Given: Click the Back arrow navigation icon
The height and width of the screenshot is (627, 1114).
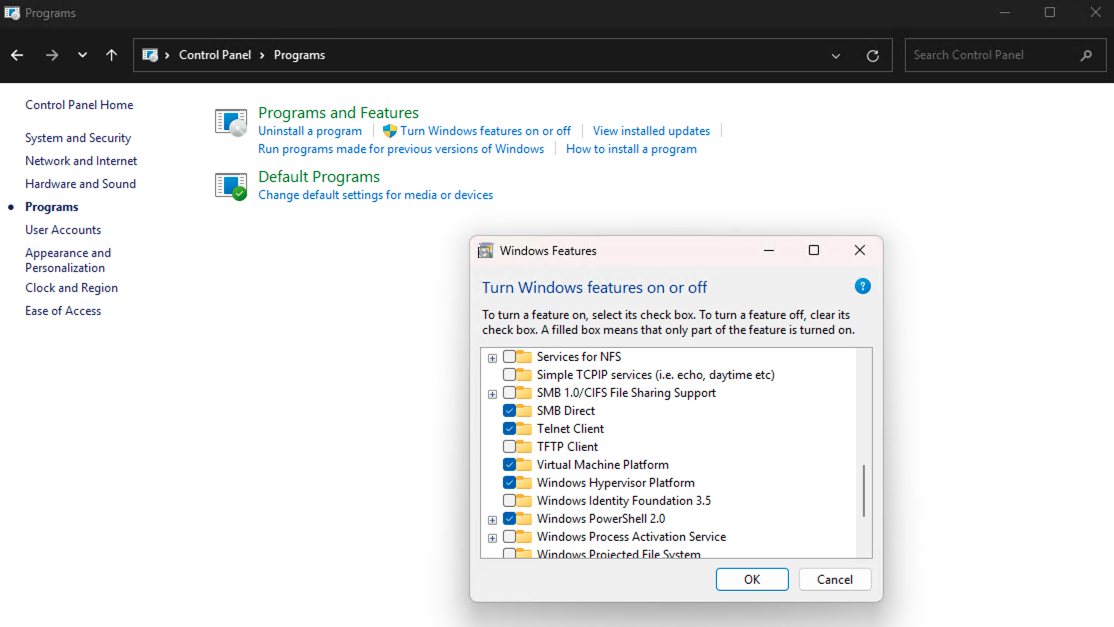Looking at the screenshot, I should 17,55.
